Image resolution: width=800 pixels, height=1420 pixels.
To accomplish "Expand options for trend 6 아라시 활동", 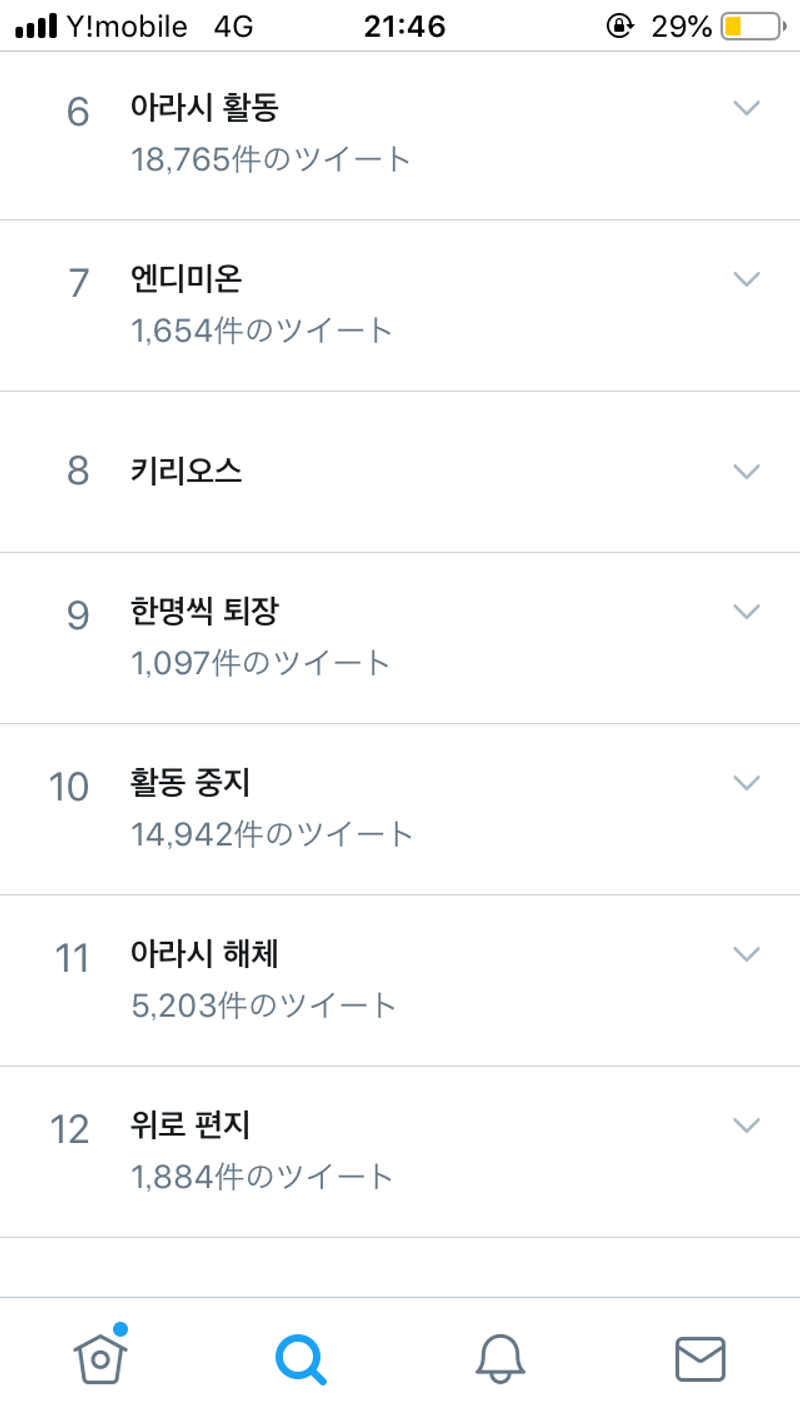I will (x=747, y=108).
